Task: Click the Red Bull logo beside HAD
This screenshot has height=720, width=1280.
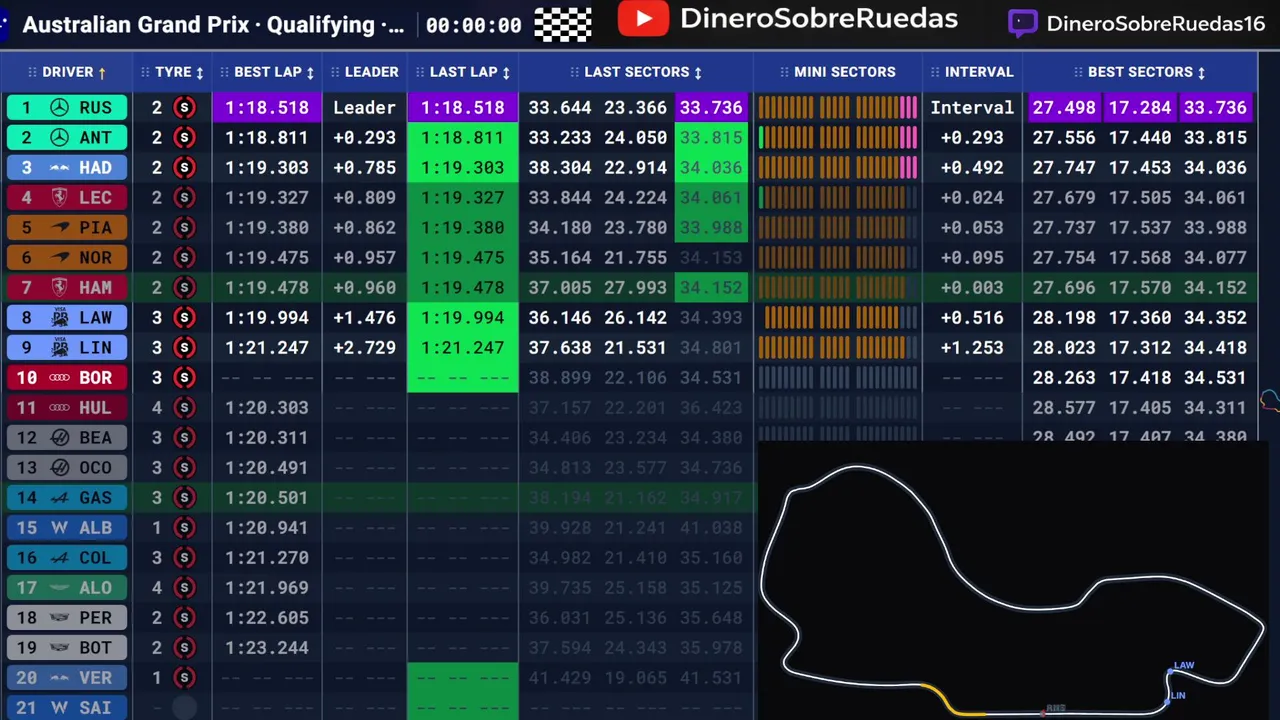Action: [59, 167]
